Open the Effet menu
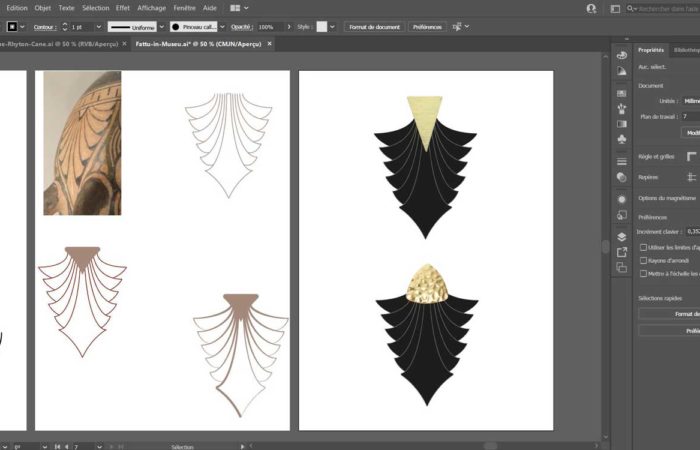Viewport: 700px width, 450px height. [x=122, y=7]
